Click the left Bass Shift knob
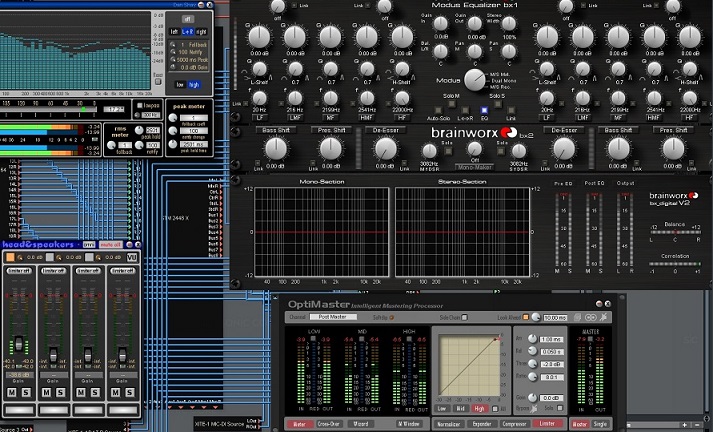The height and width of the screenshot is (432, 713). (276, 149)
